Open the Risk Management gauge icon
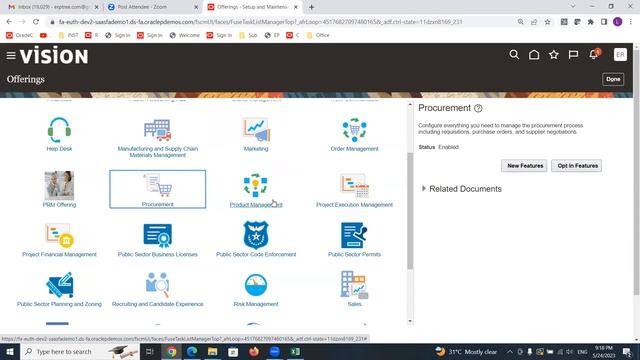The height and width of the screenshot is (360, 640). click(256, 285)
